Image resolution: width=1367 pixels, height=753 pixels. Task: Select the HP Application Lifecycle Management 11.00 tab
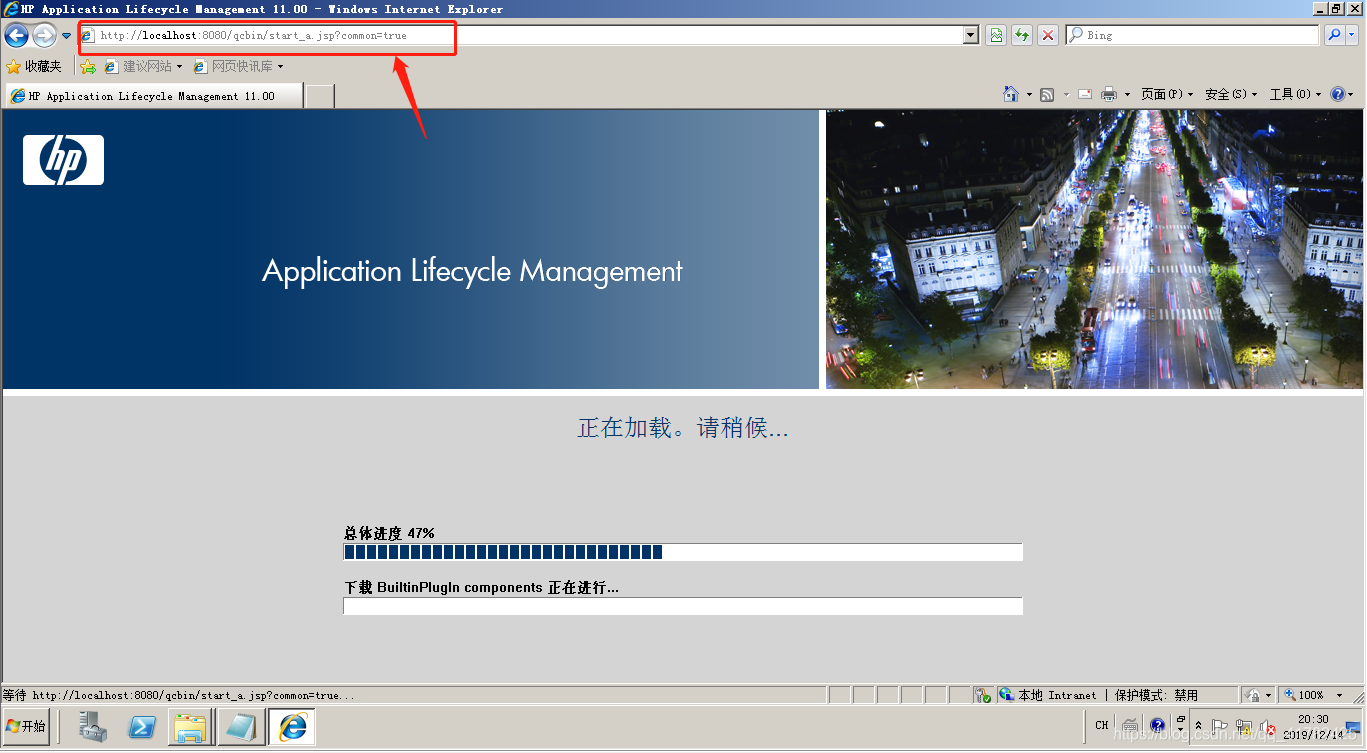(154, 96)
